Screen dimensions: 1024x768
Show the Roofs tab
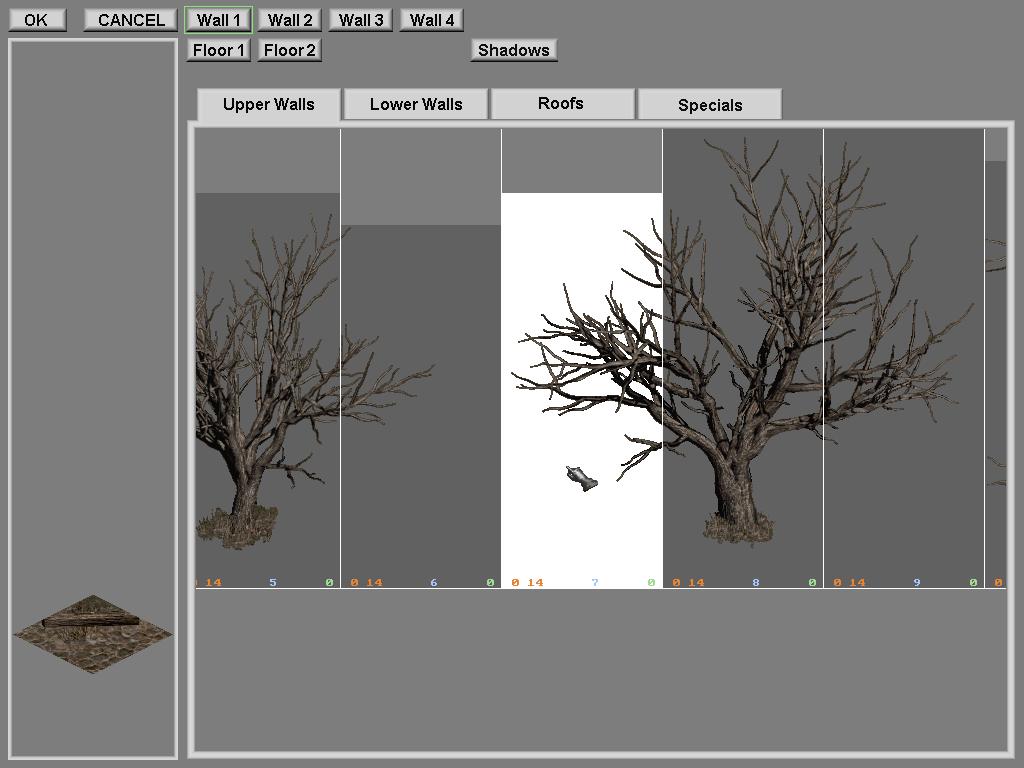561,104
